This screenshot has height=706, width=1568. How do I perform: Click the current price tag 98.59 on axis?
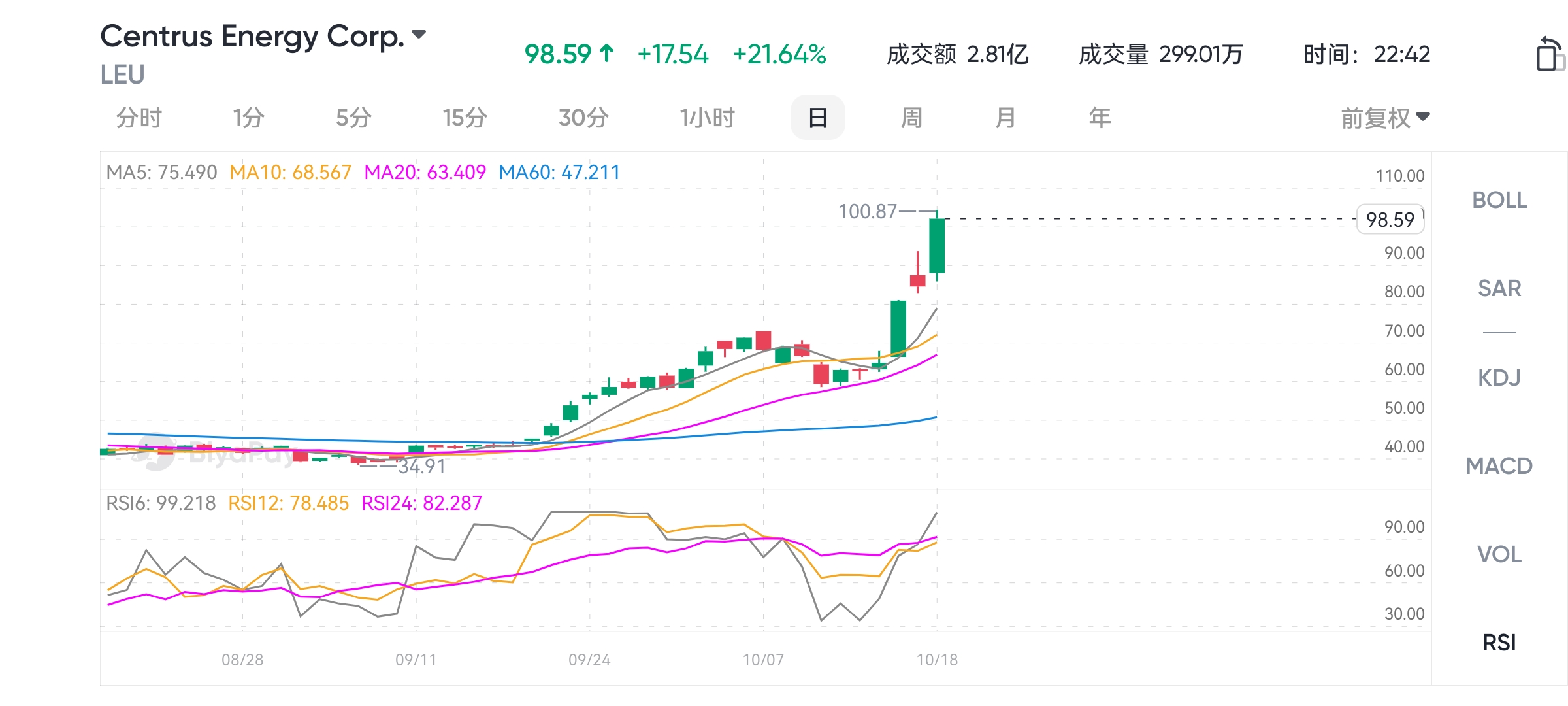coord(1390,220)
